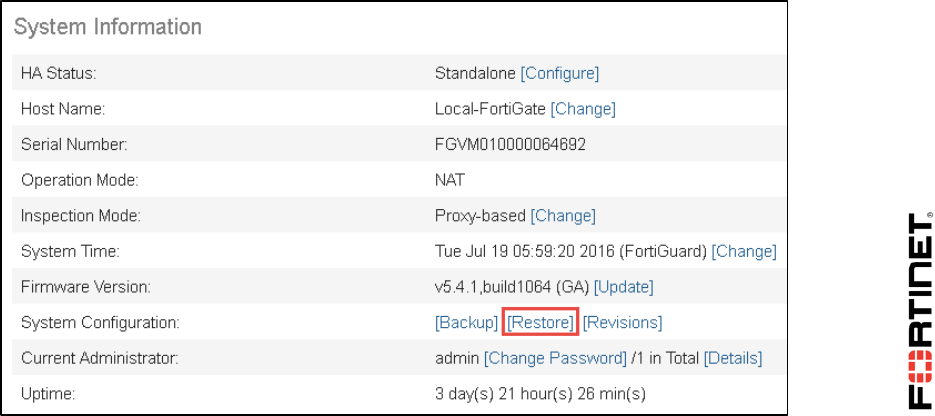Restore the system configuration

pyautogui.click(x=541, y=323)
